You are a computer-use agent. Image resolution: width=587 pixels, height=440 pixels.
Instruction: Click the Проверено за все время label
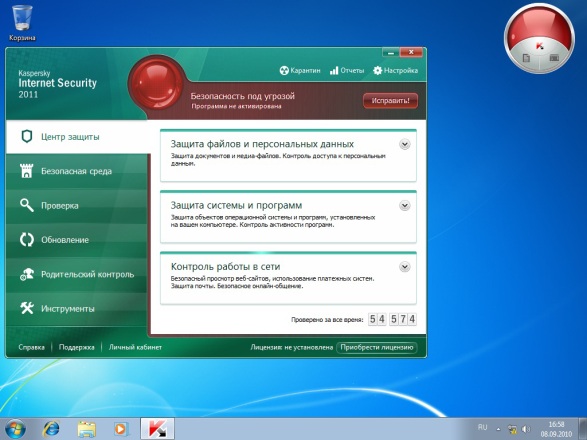point(327,319)
